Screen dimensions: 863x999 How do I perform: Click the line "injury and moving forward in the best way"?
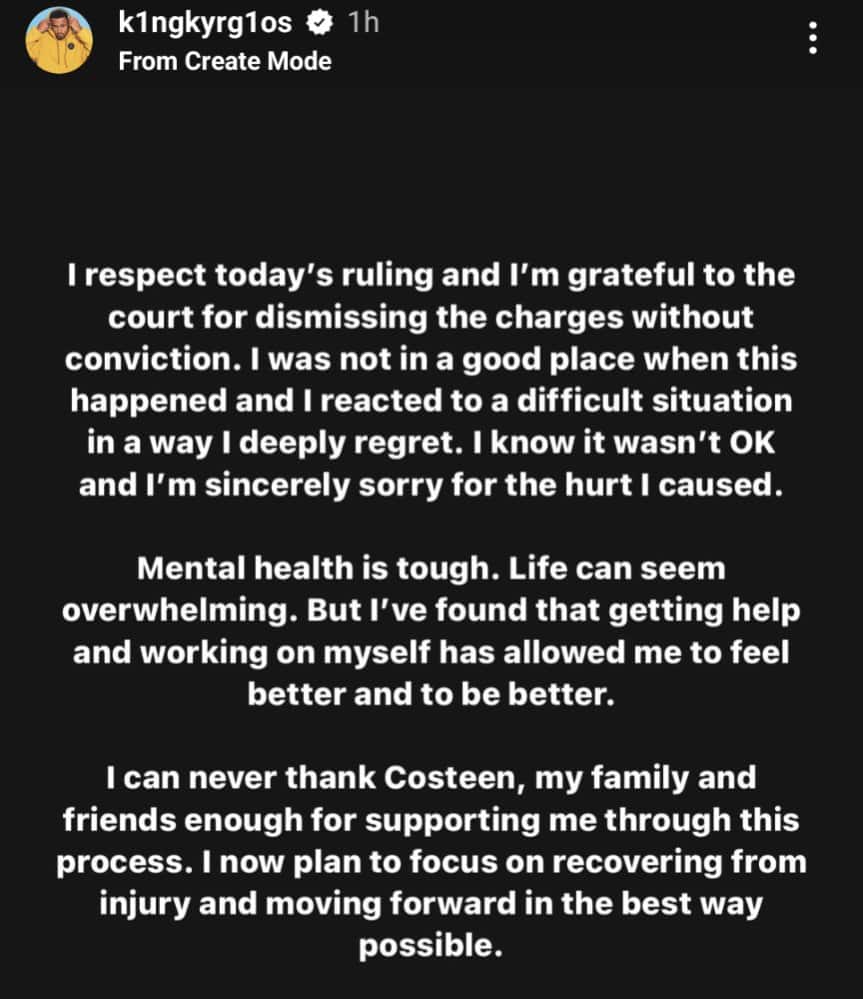(x=429, y=903)
